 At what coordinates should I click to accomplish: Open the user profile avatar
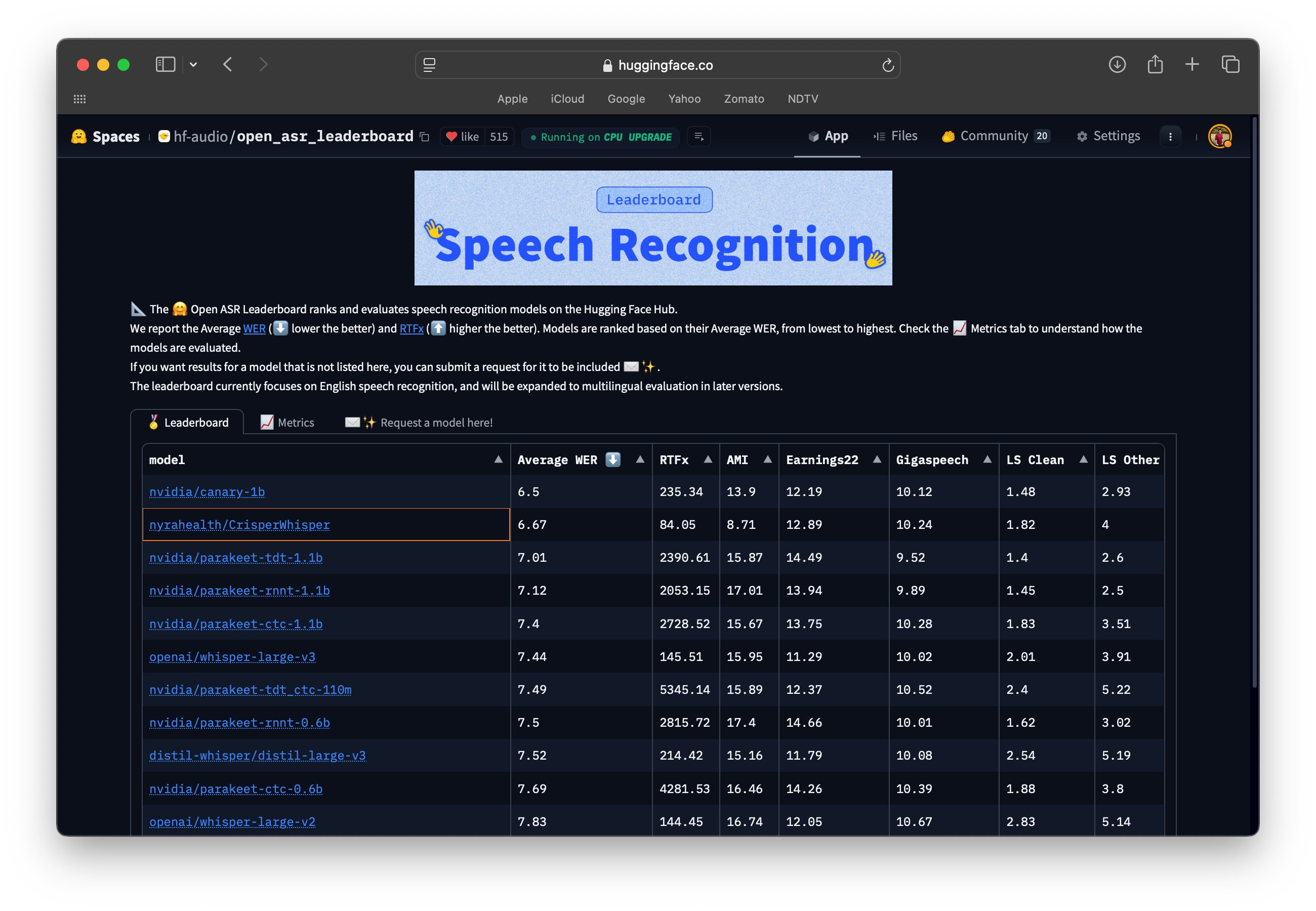(1219, 137)
